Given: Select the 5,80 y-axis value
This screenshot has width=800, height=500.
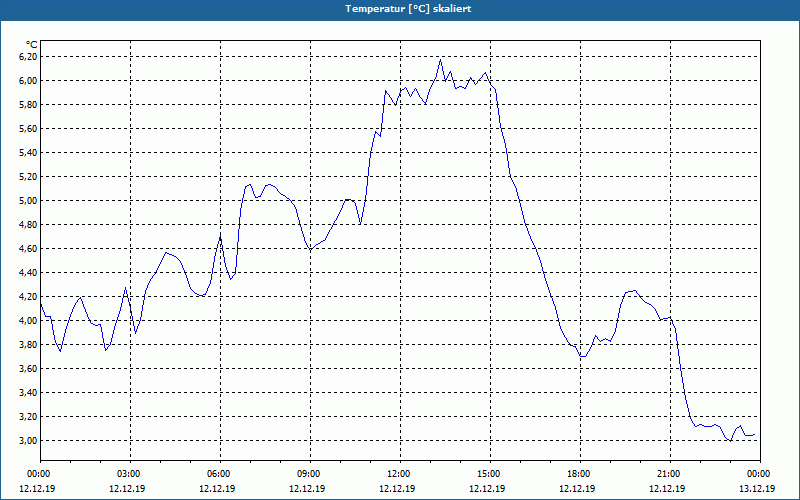Looking at the screenshot, I should pyautogui.click(x=28, y=105).
